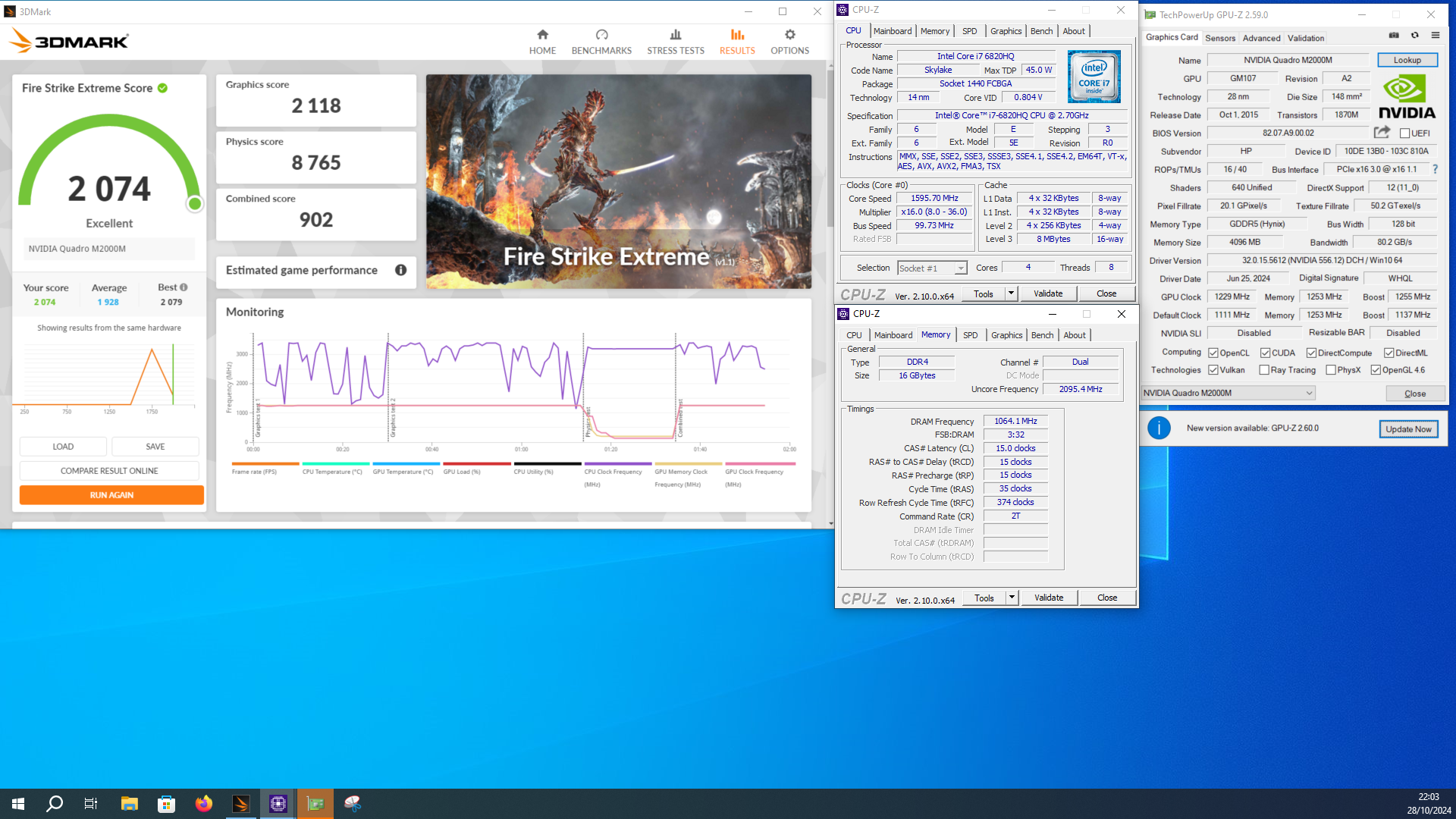The image size is (1456, 819).
Task: Click the BIOS export share icon in GPU-Z
Action: click(1382, 133)
